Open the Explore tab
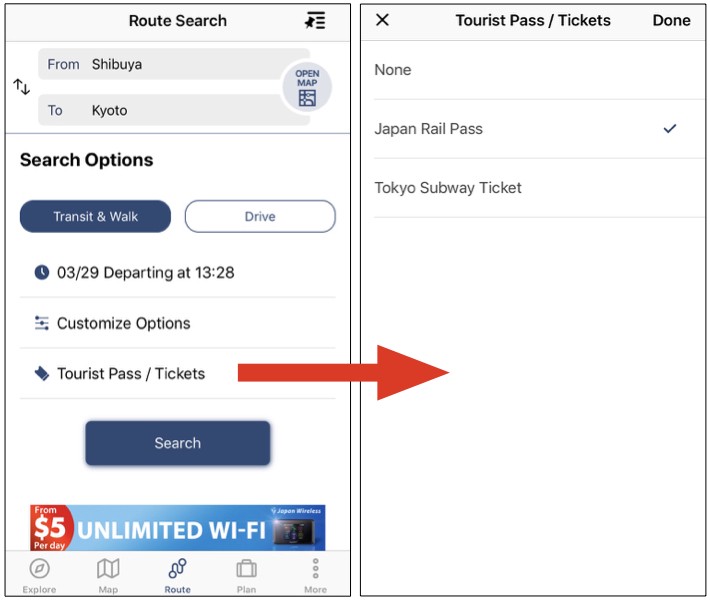 (39, 575)
